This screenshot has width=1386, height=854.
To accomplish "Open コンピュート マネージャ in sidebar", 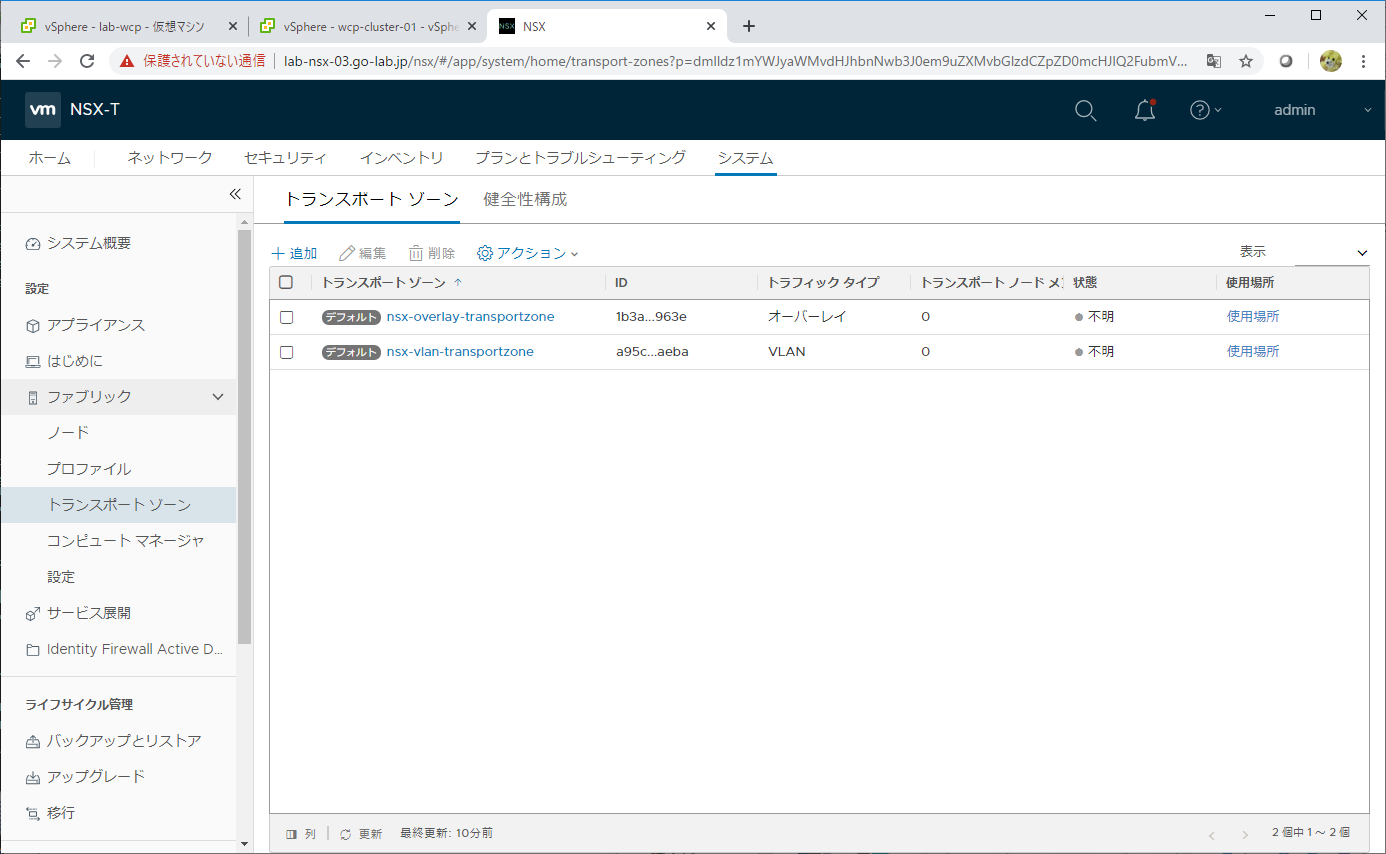I will pos(126,541).
